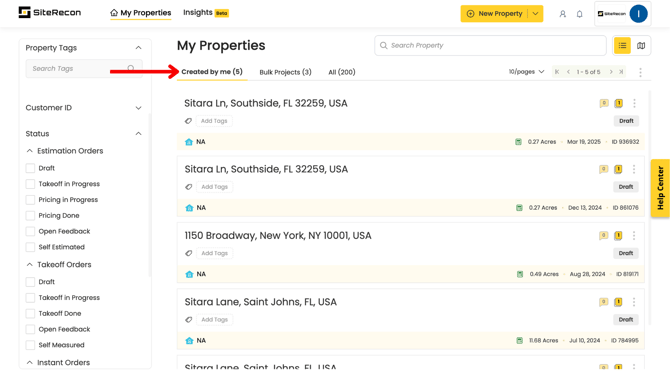Check Open Feedback under Estimation Orders

[30, 231]
